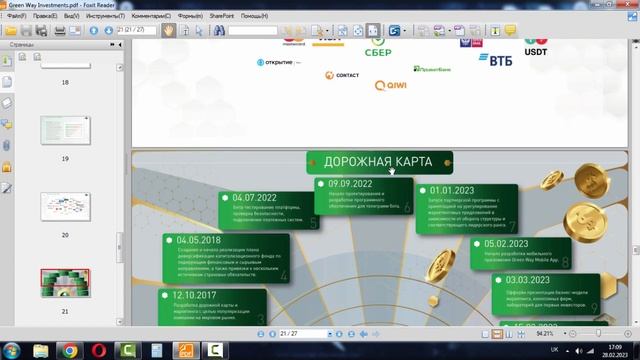Viewport: 640px width, 360px height.
Task: Go to next page with down arrow
Action: [109, 31]
